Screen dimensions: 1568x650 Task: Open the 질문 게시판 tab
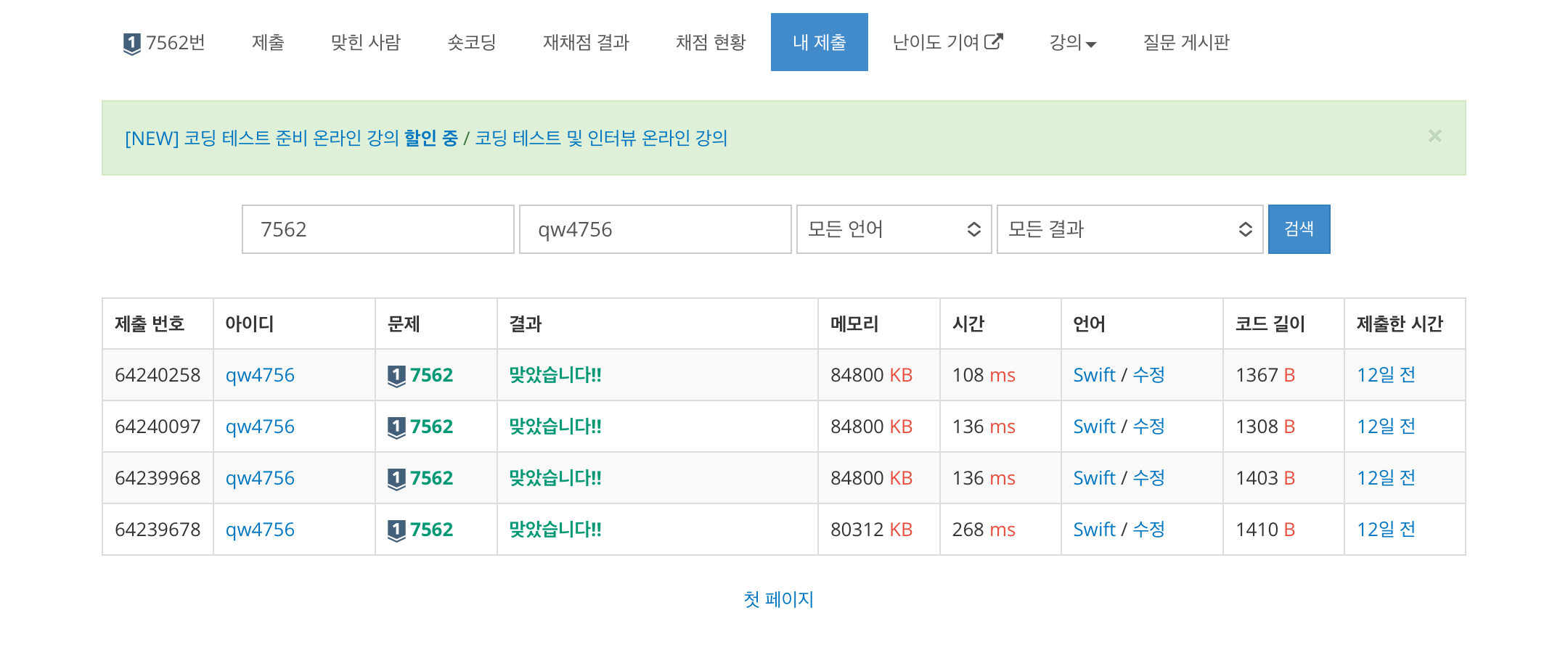coord(1186,42)
